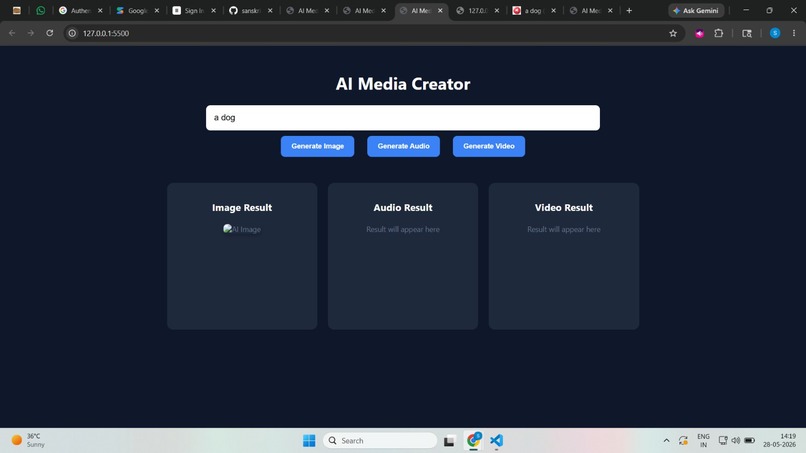Viewport: 806px width, 453px height.
Task: Open the tab search / media icon
Action: click(747, 33)
